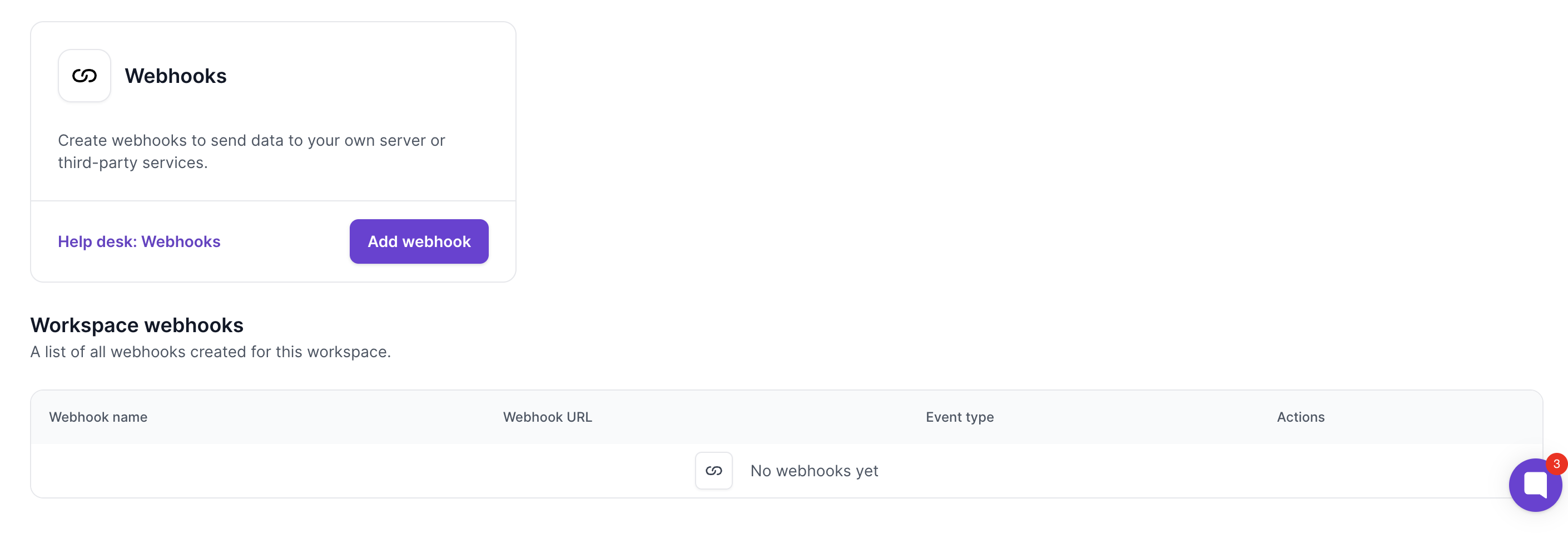Screen dimensions: 1568x533
Task: Open the purple chat support widget
Action: [x=1534, y=486]
